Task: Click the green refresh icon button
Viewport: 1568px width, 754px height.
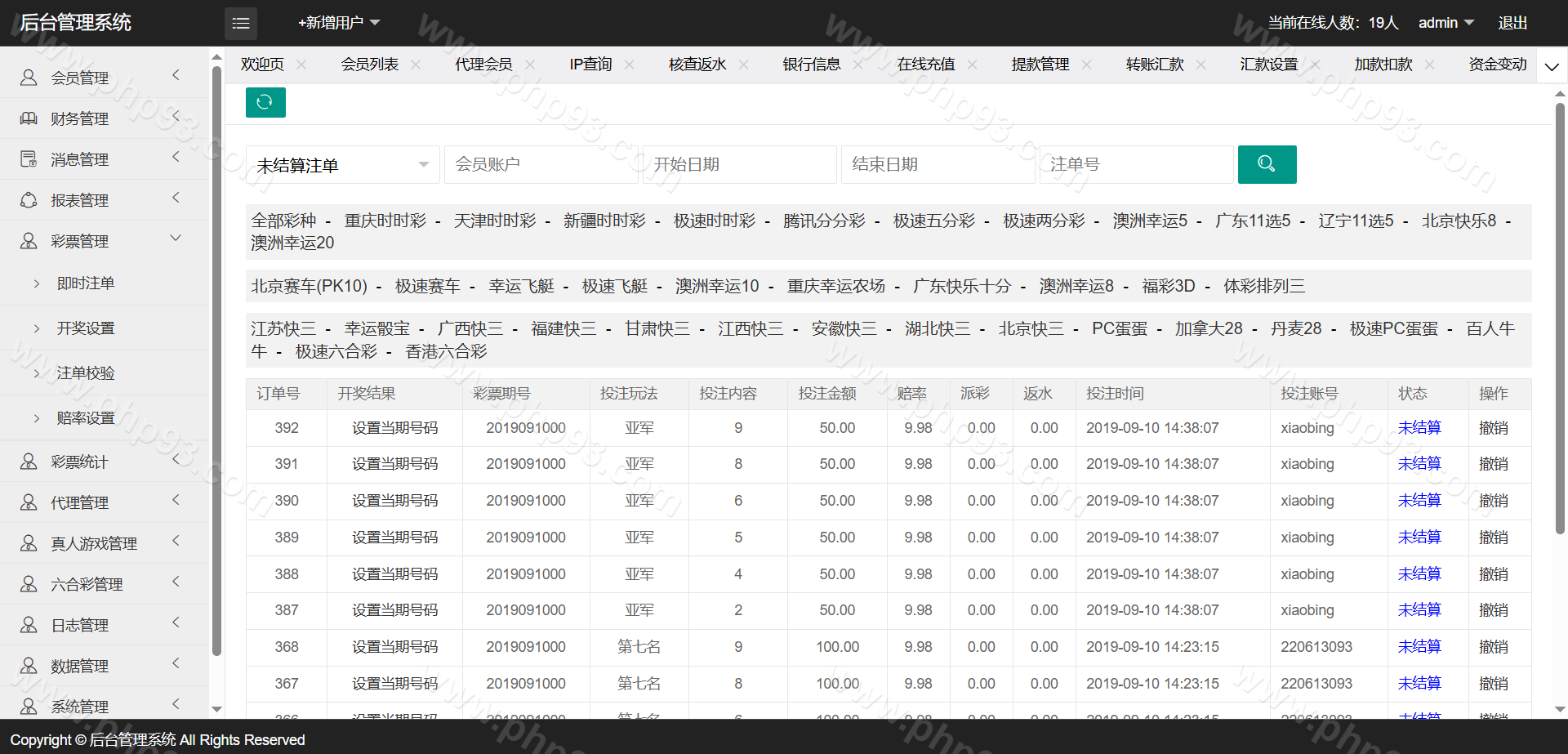Action: 265,102
